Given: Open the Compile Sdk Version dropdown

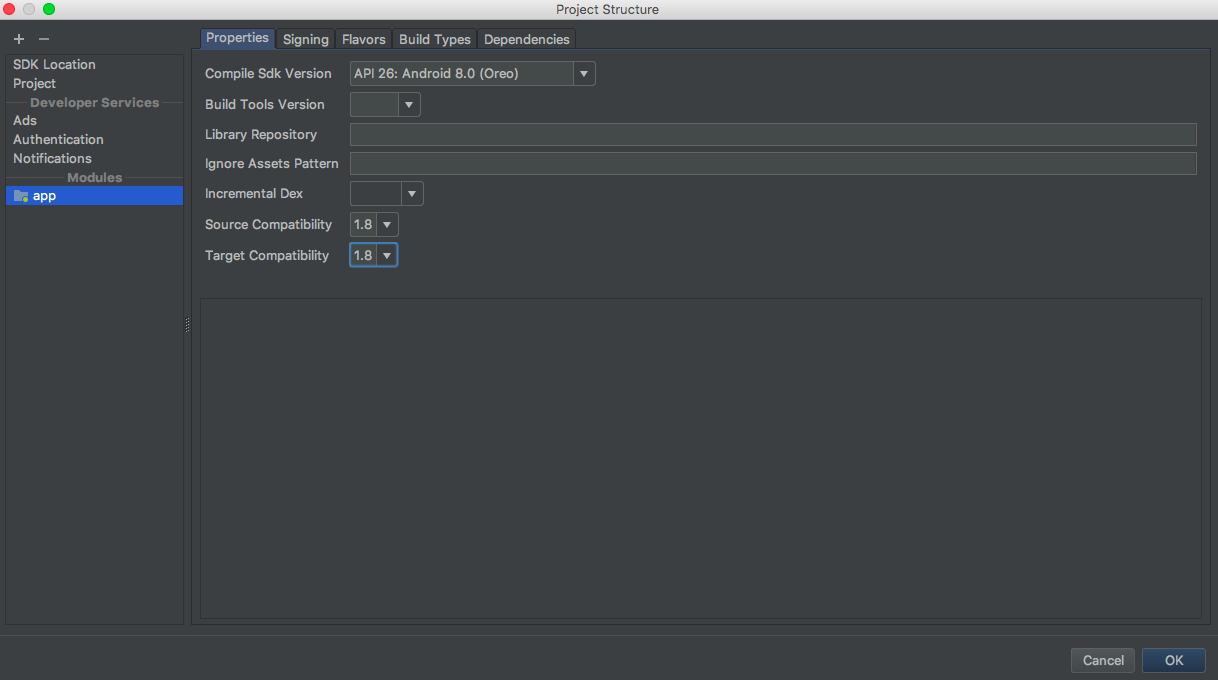Looking at the screenshot, I should pyautogui.click(x=583, y=73).
